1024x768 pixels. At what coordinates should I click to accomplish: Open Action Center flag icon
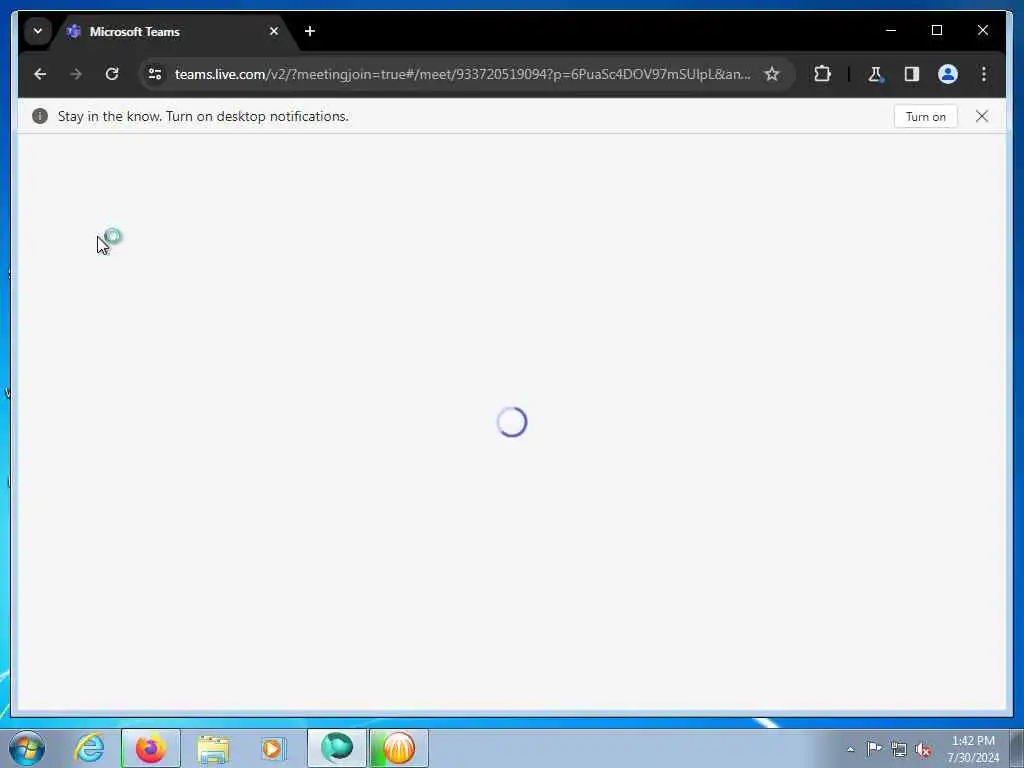874,748
